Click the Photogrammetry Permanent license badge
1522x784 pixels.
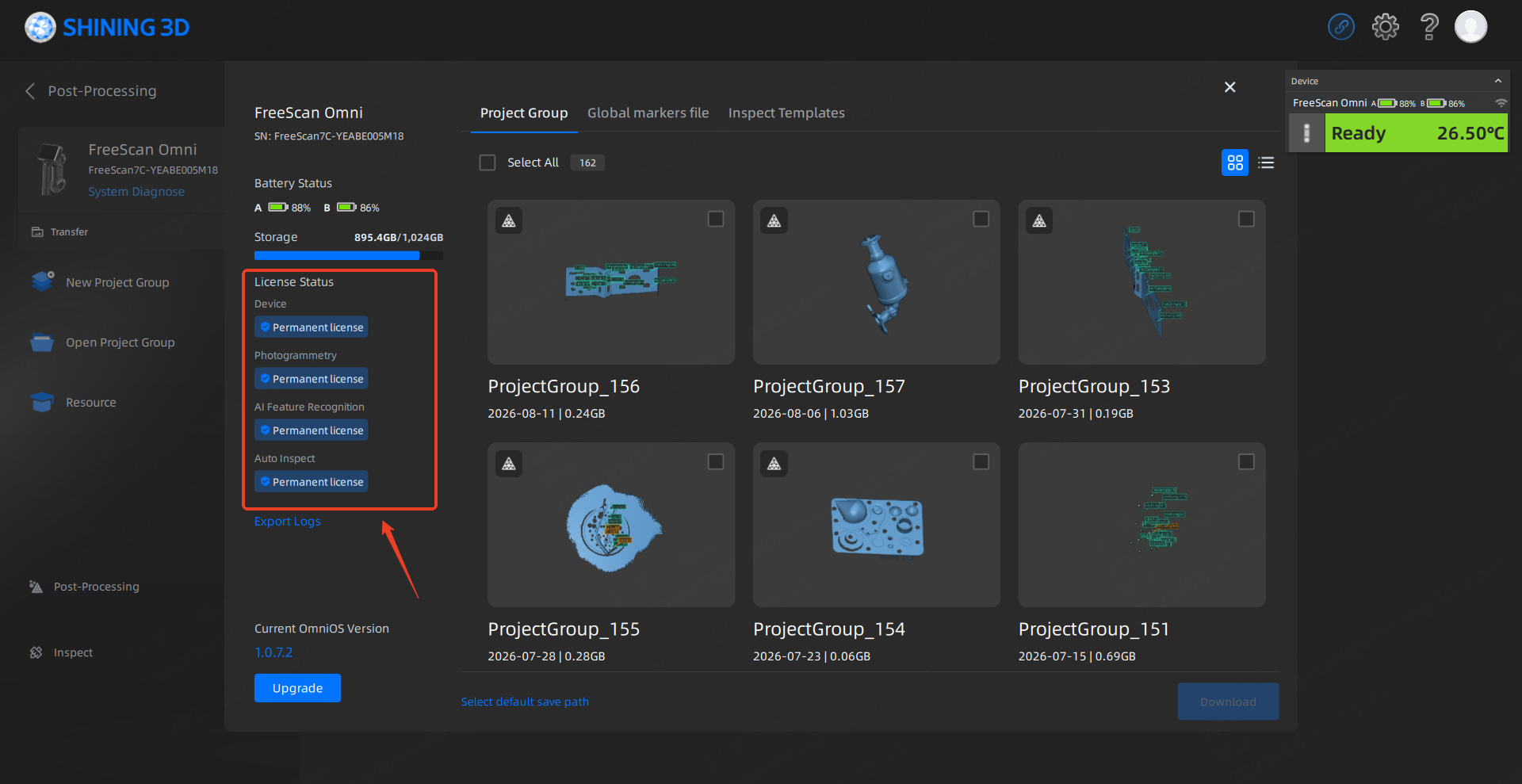tap(312, 379)
